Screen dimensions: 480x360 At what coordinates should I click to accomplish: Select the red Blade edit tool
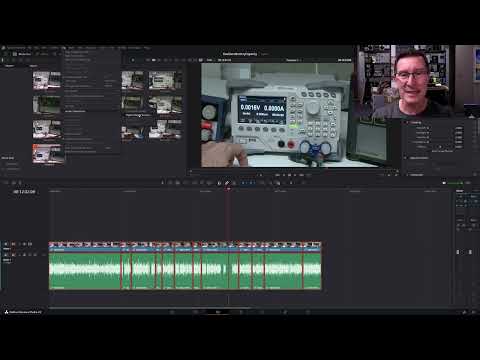227,183
